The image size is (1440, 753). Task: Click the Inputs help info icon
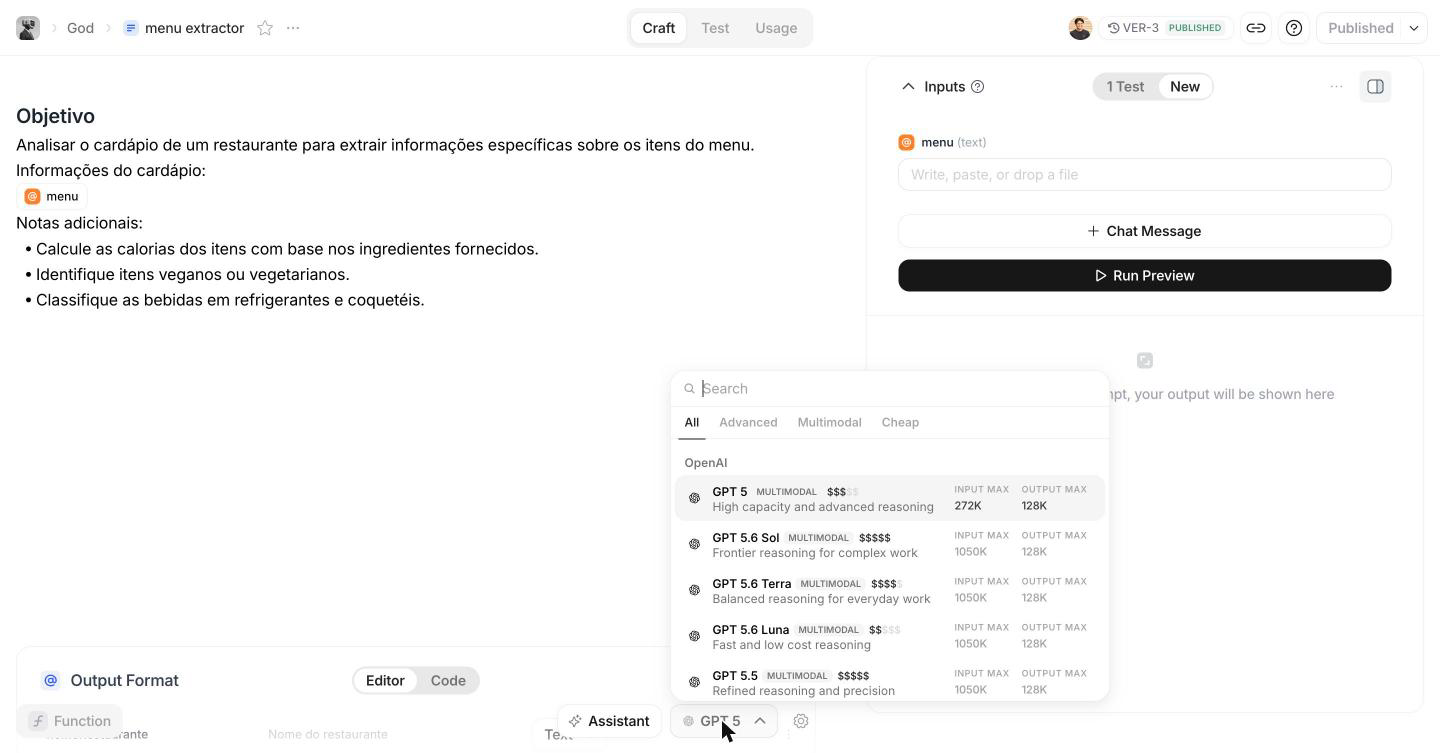tap(978, 87)
